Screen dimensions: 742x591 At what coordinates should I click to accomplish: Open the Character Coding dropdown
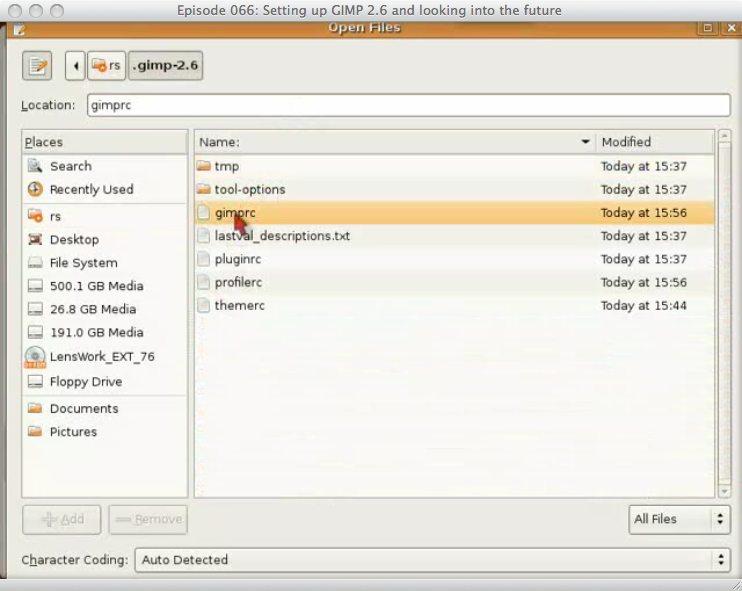pos(433,560)
